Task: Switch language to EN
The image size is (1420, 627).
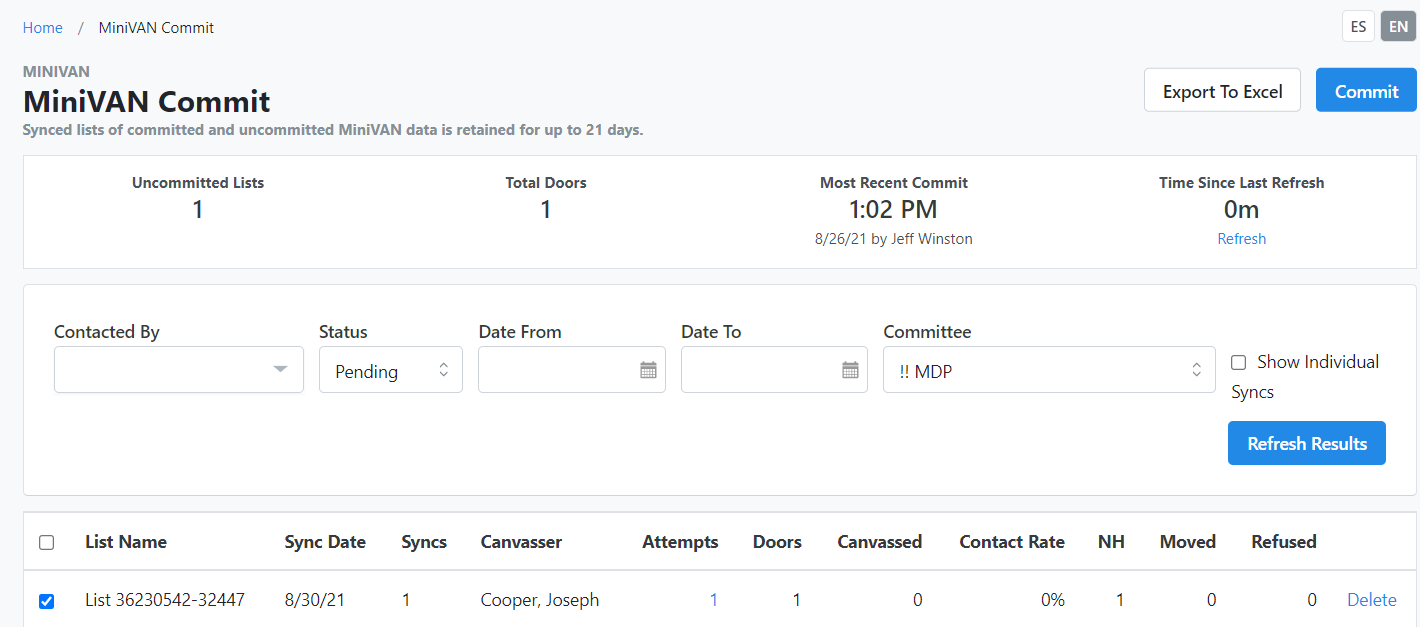Action: point(1398,27)
